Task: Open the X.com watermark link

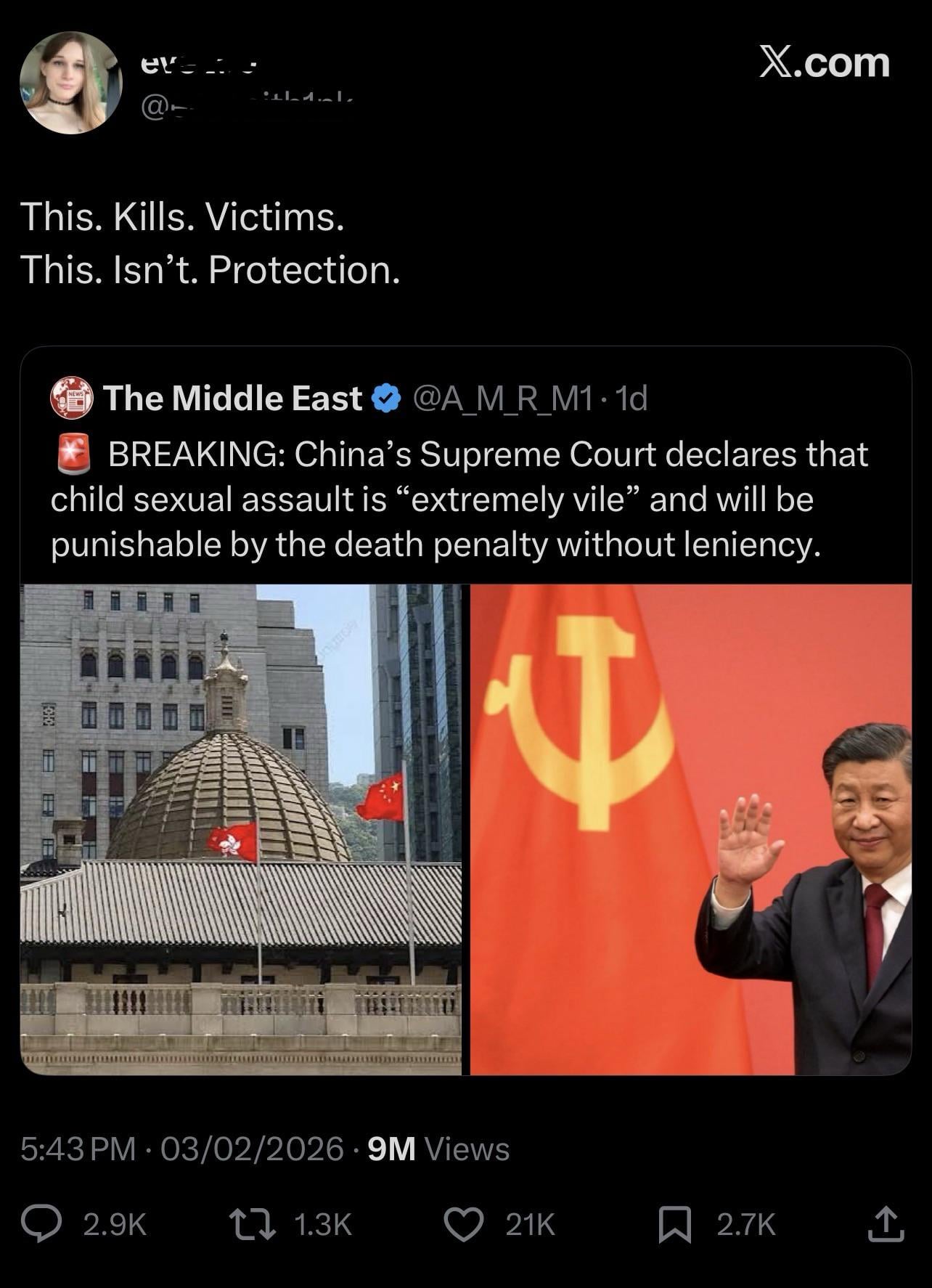Action: pyautogui.click(x=825, y=62)
